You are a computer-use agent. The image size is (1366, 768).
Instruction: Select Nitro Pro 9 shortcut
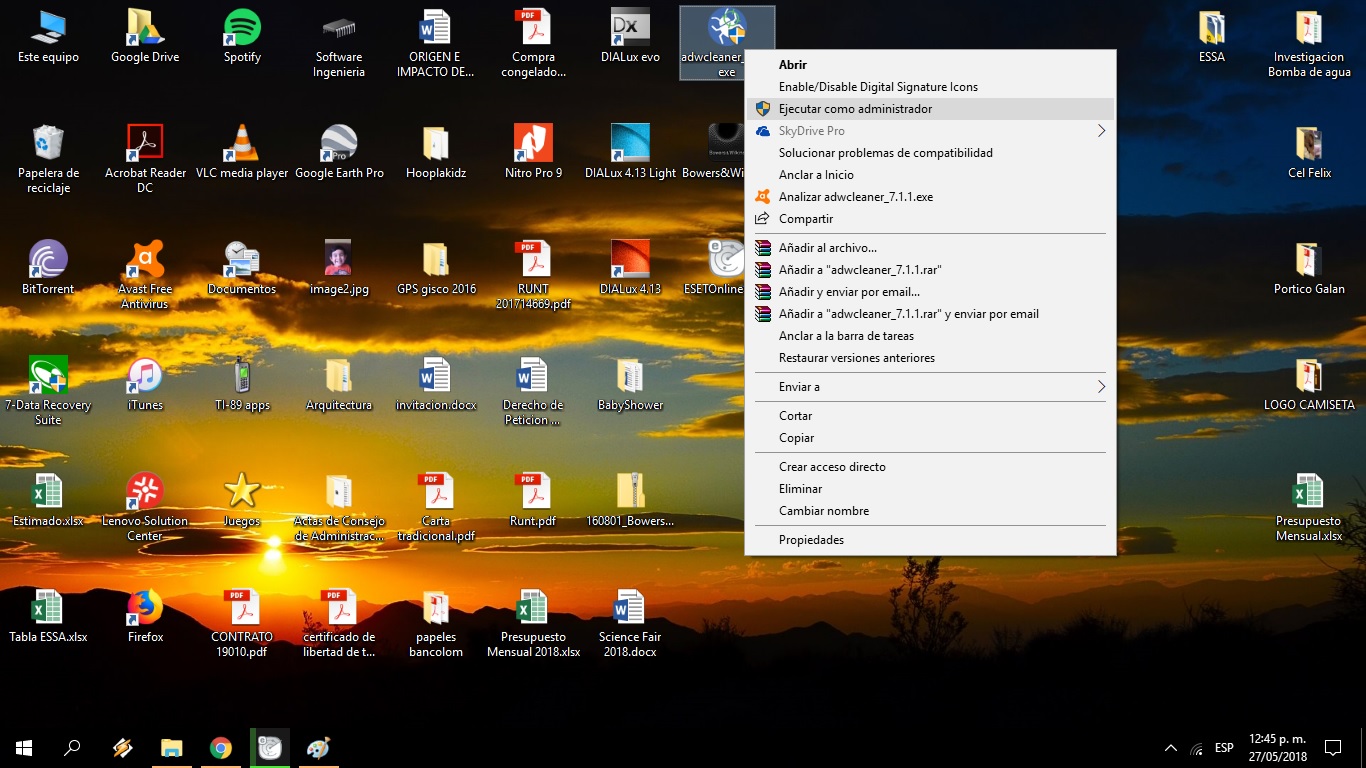(x=533, y=152)
